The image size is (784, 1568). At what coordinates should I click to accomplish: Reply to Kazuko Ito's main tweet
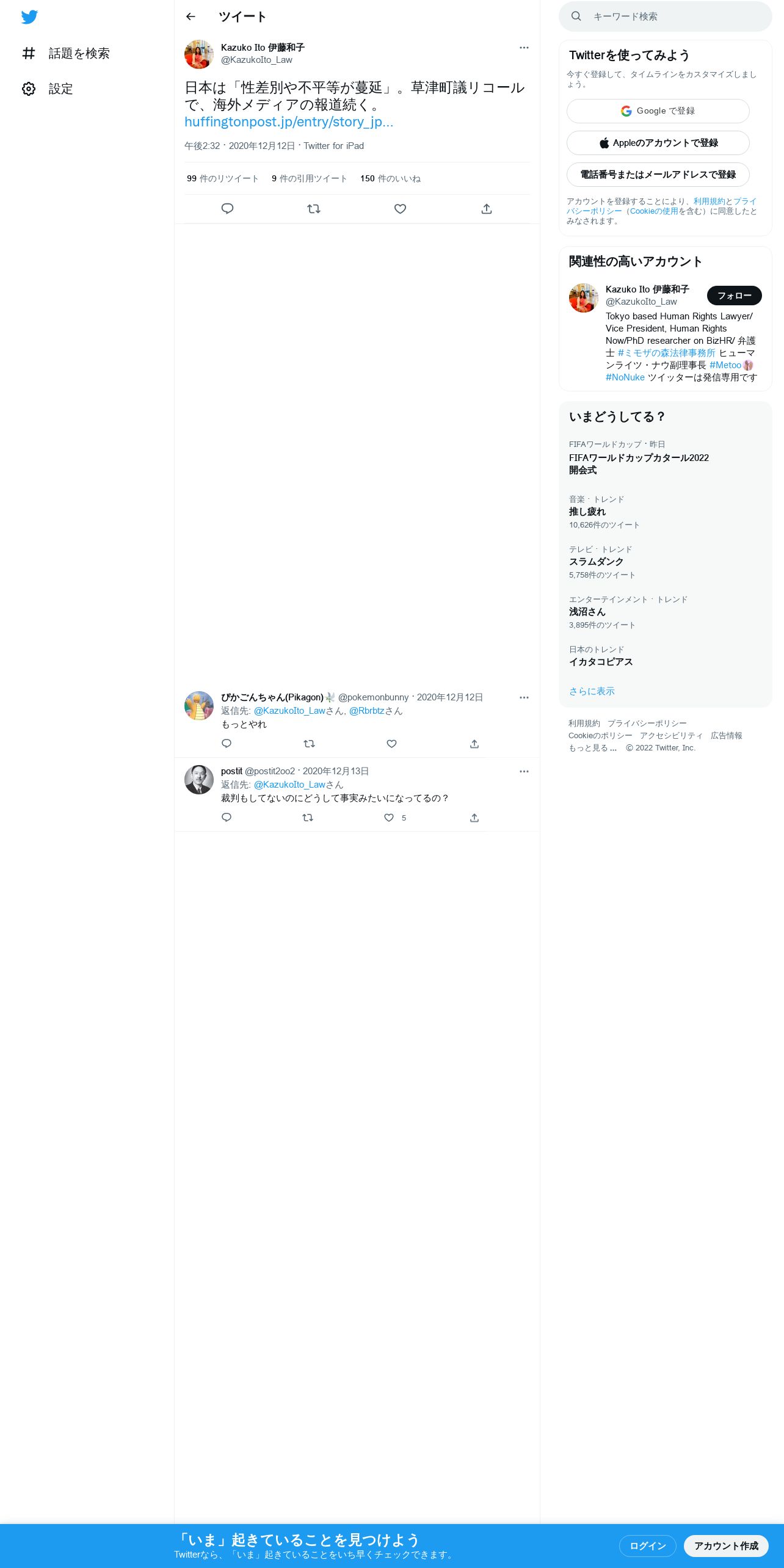coord(227,209)
